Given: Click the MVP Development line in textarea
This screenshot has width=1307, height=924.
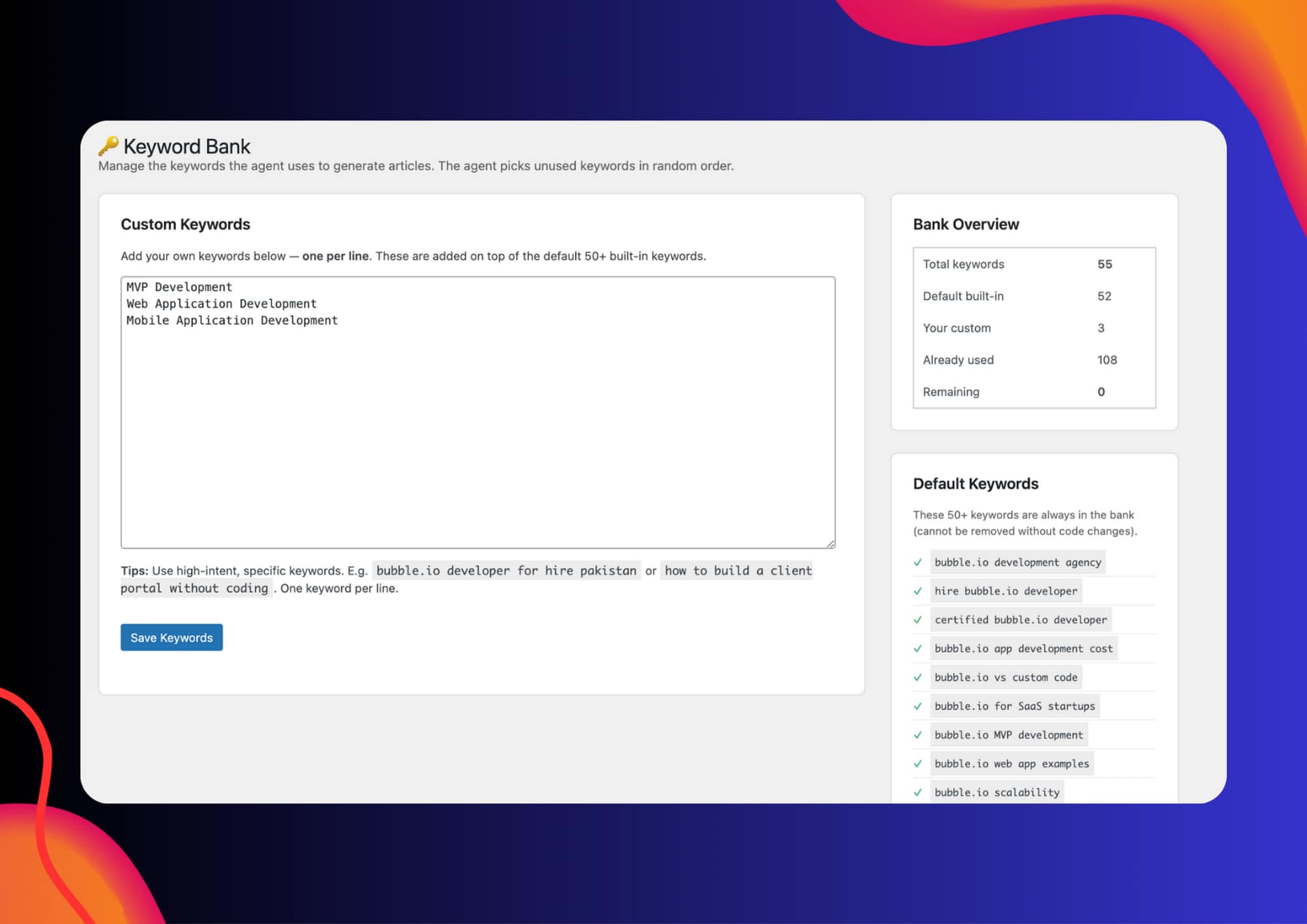Looking at the screenshot, I should click(x=179, y=287).
